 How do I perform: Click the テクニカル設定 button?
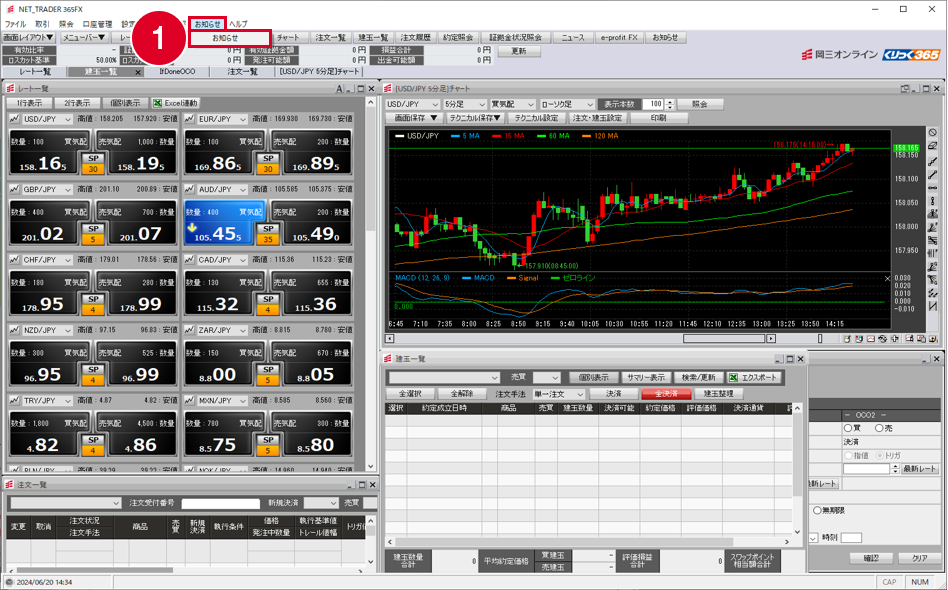click(537, 118)
